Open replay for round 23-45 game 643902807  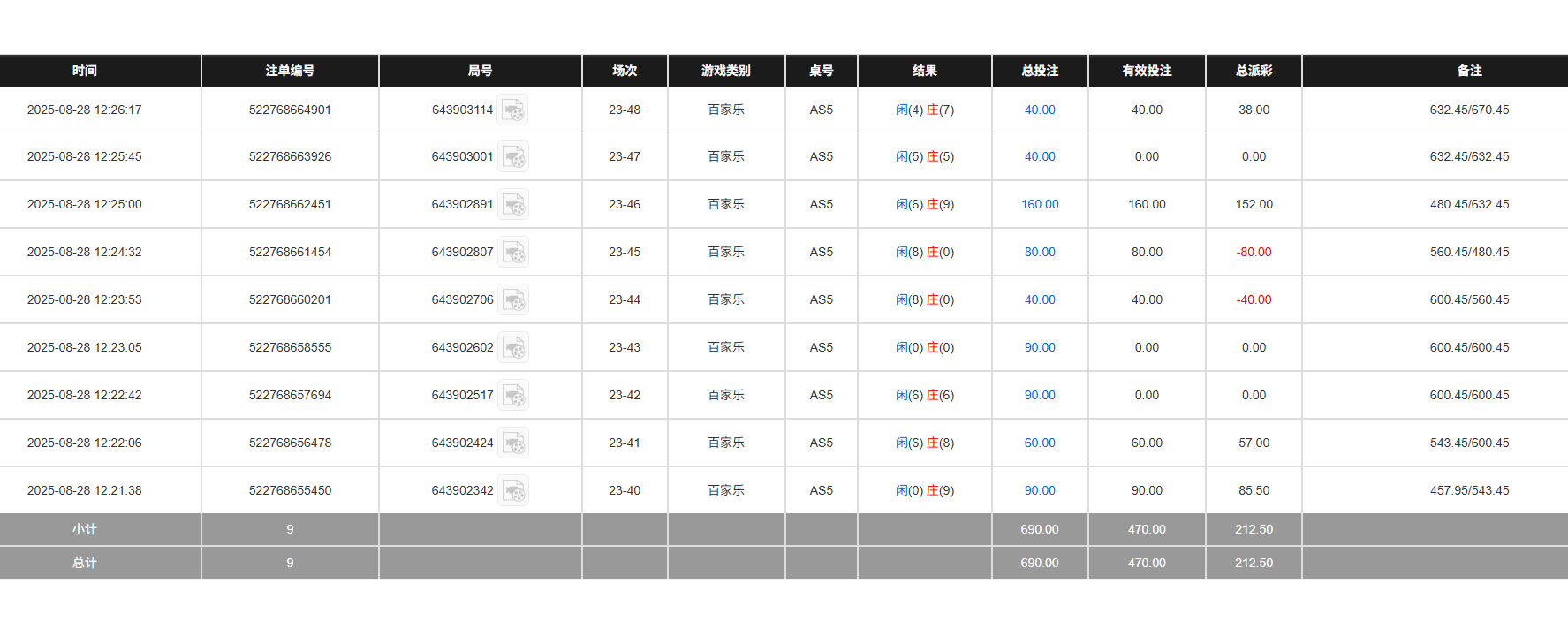coord(513,252)
